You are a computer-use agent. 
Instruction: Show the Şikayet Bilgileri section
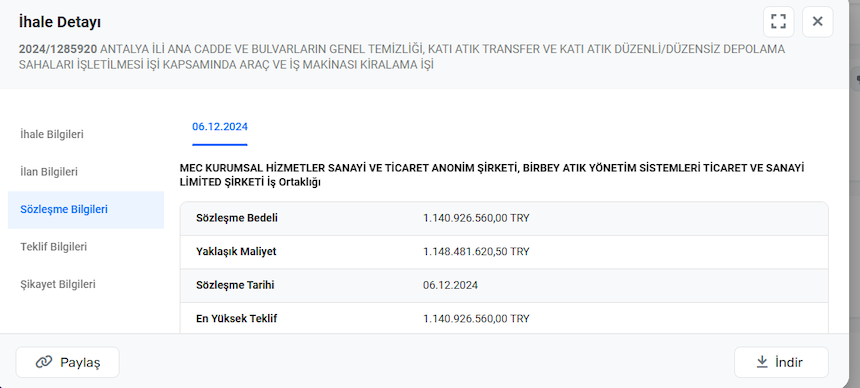(58, 284)
